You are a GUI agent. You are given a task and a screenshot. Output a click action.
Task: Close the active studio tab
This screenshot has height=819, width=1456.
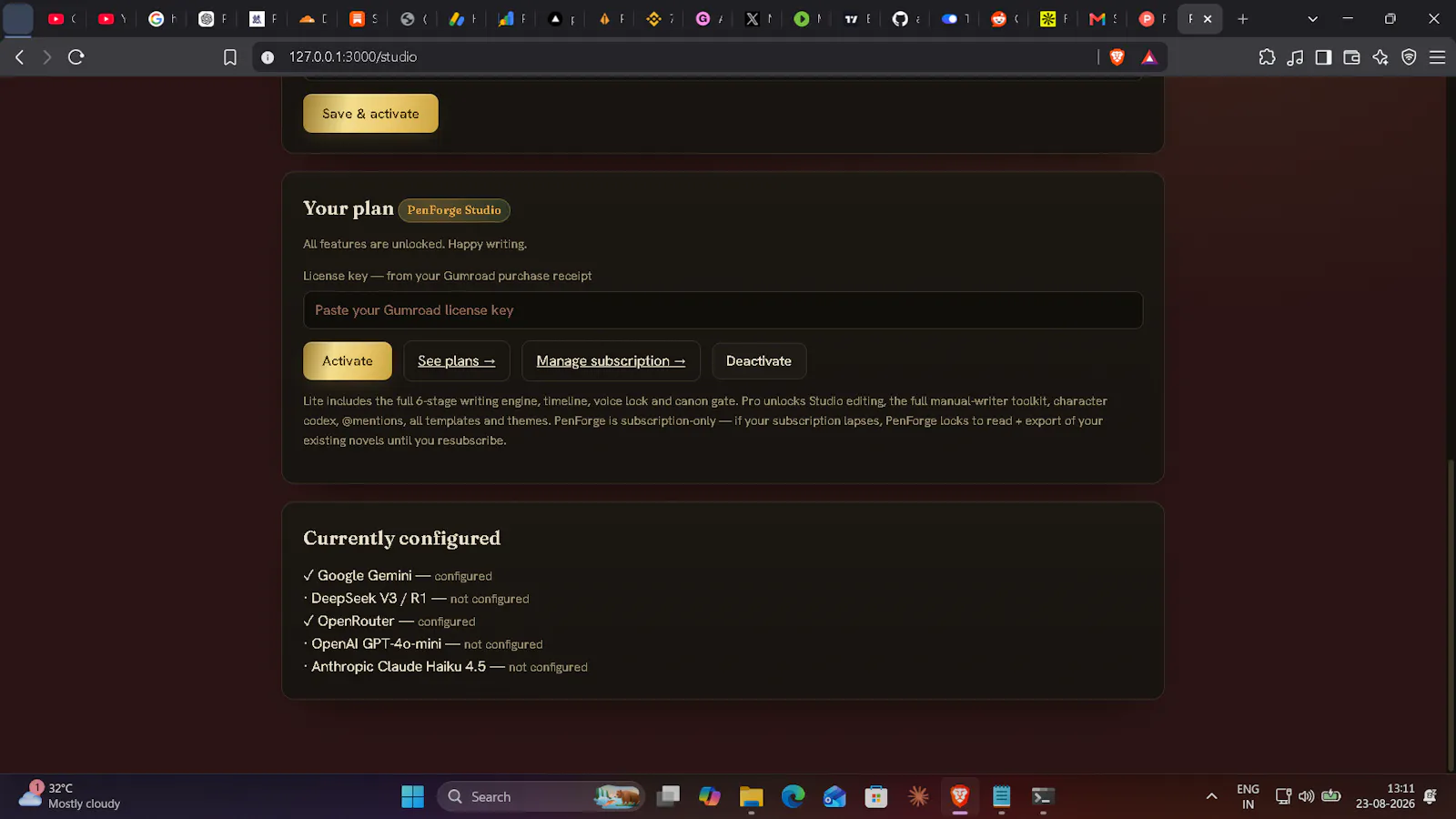pyautogui.click(x=1208, y=18)
